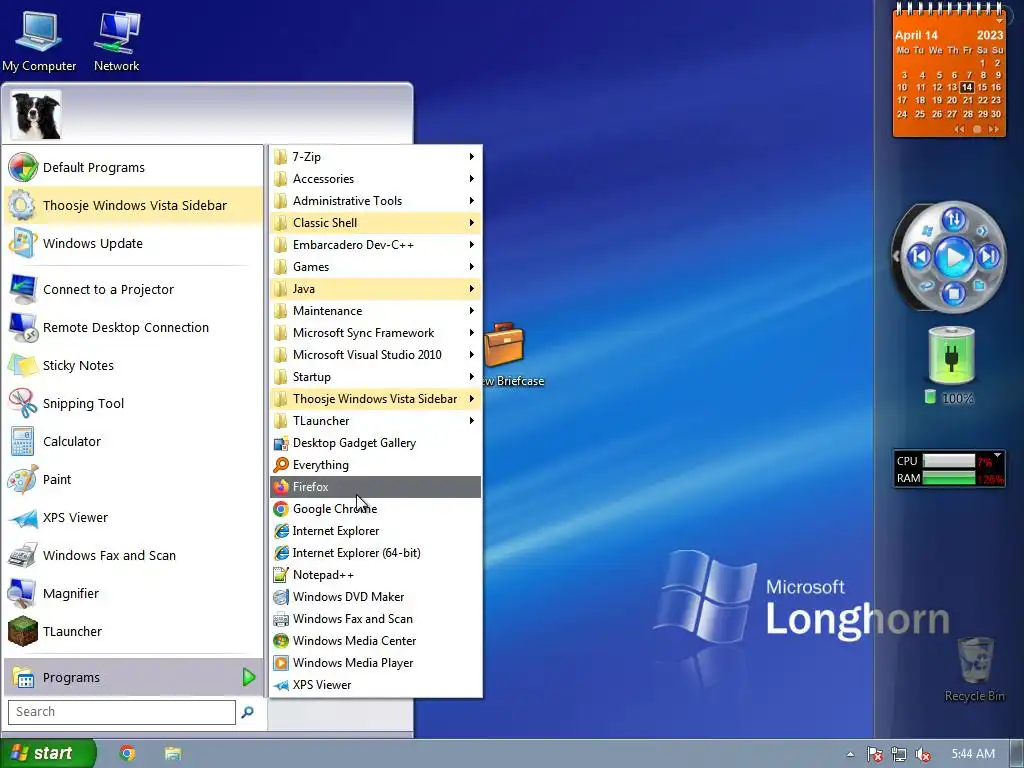The width and height of the screenshot is (1024, 768).
Task: Open XPS Viewer in Programs list
Action: coord(376,684)
